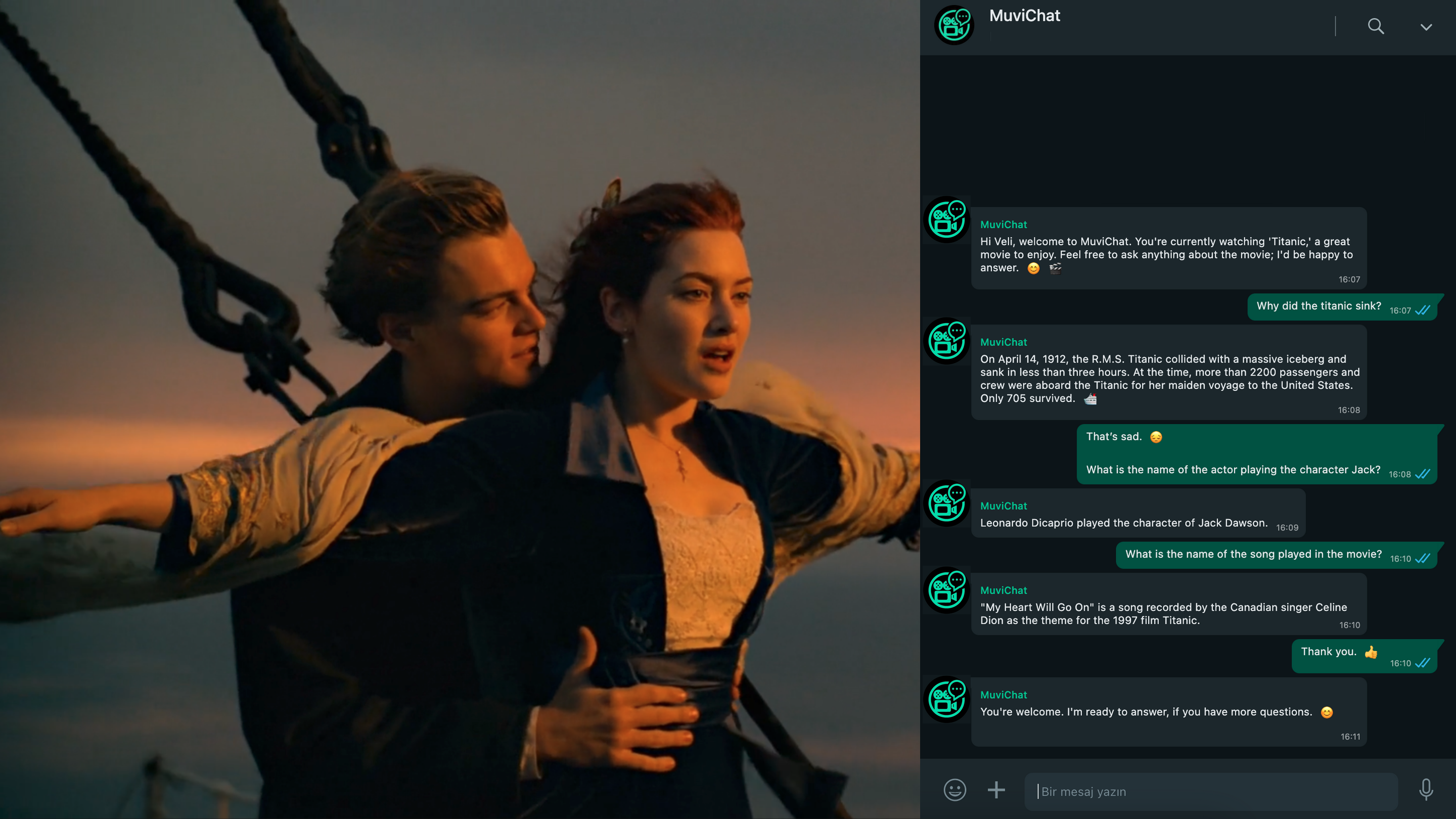Click read-receipt double check on actor question
1456x819 pixels.
[1422, 474]
